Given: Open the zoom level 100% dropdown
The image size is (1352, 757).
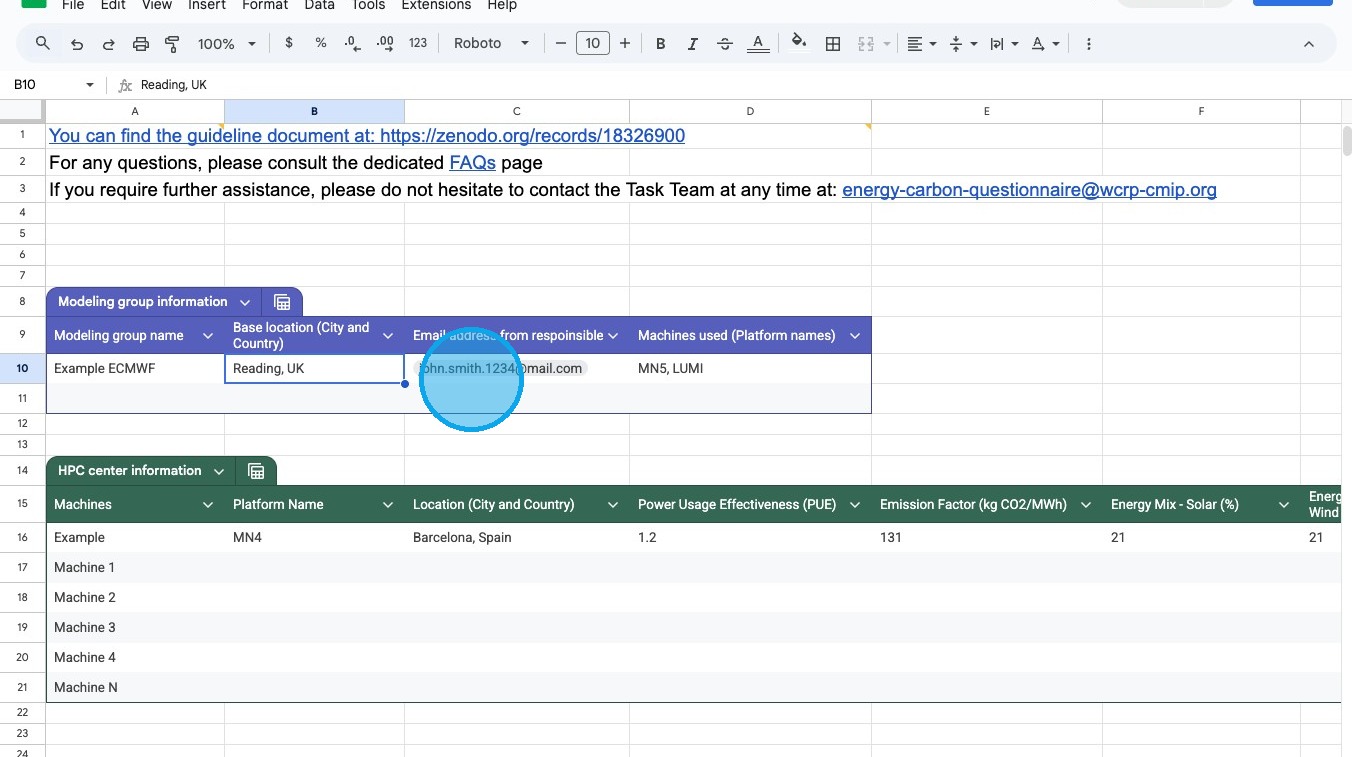Looking at the screenshot, I should coord(226,44).
